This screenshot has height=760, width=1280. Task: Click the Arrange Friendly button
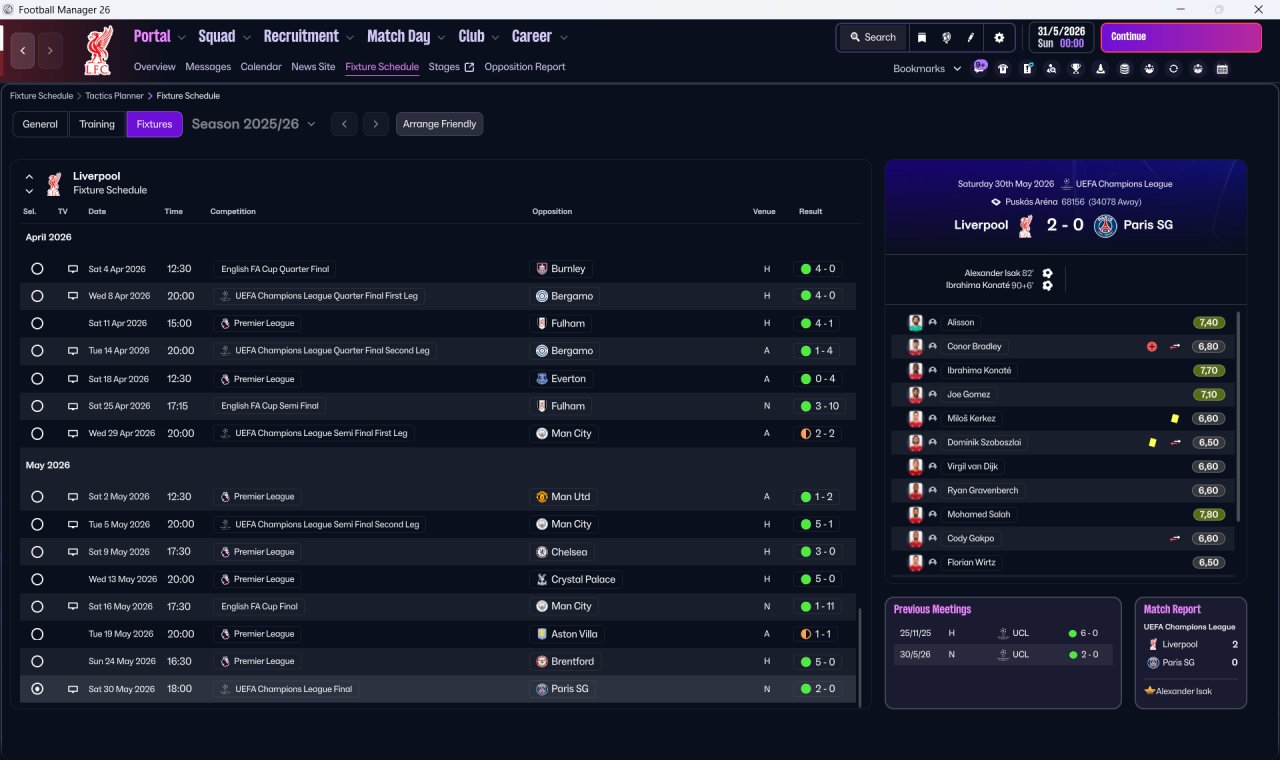click(440, 124)
